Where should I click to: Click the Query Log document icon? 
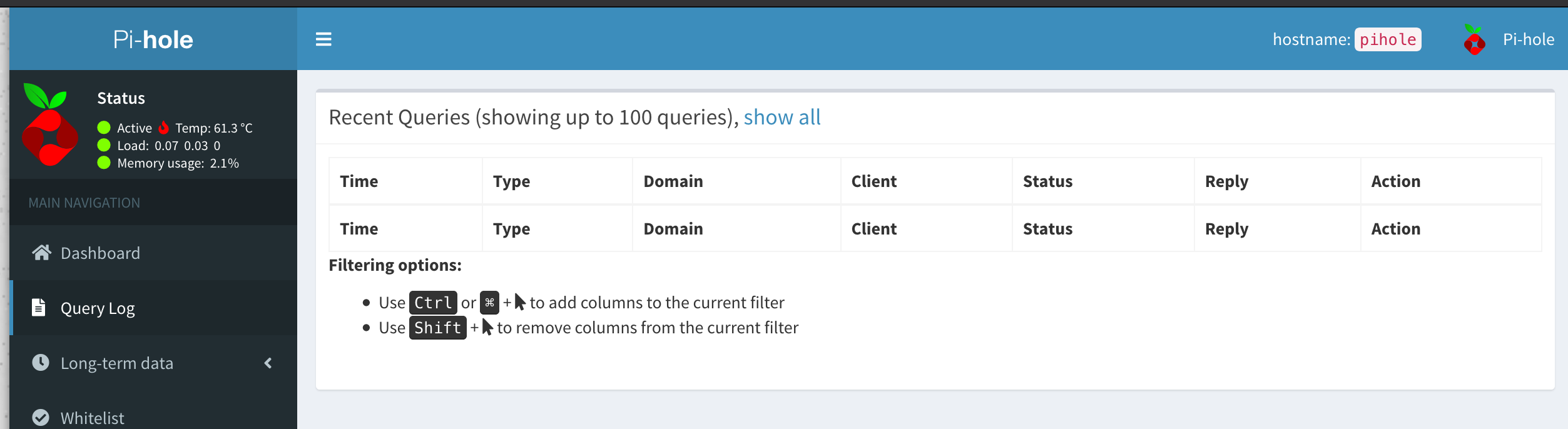pyautogui.click(x=39, y=308)
